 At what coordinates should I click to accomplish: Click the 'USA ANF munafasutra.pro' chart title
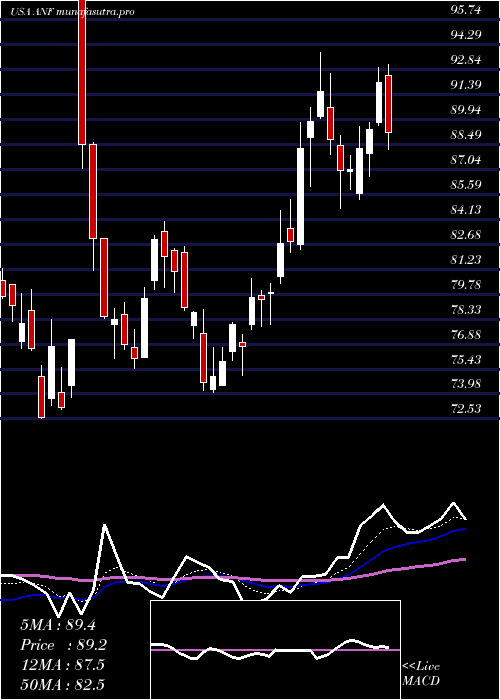[x=73, y=12]
